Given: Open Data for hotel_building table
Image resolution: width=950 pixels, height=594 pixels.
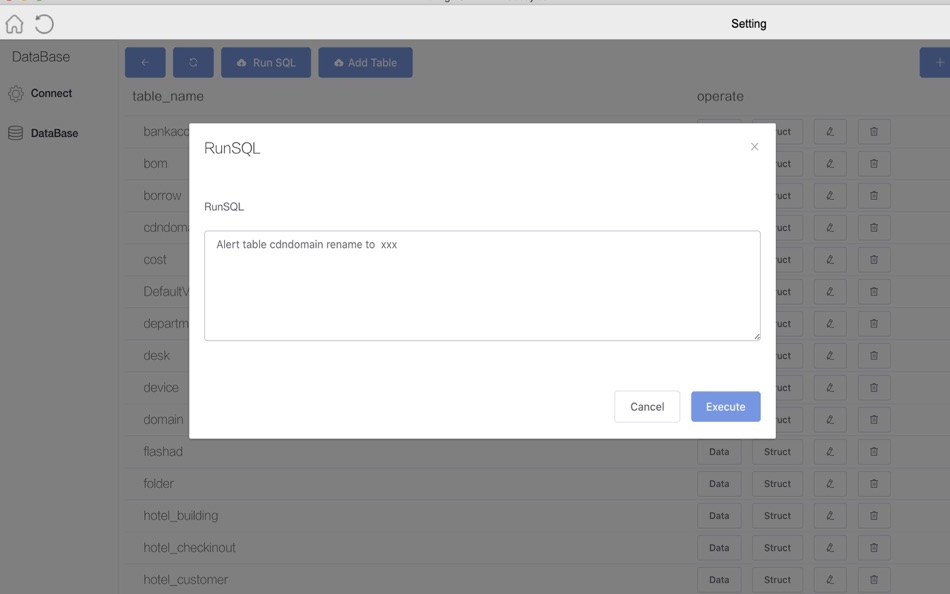Looking at the screenshot, I should (719, 516).
